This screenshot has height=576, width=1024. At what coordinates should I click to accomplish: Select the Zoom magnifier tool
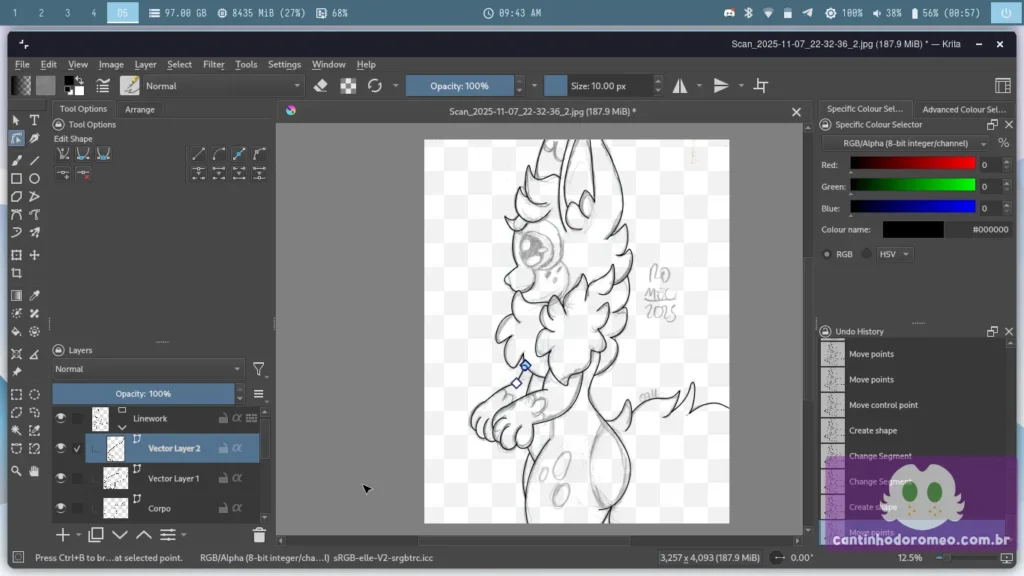point(16,470)
